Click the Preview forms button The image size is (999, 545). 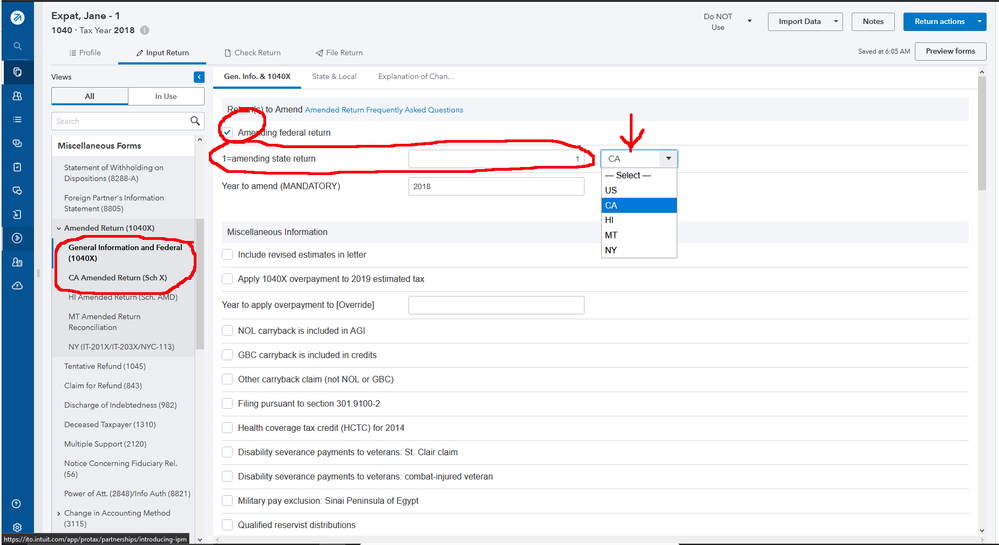click(x=950, y=51)
